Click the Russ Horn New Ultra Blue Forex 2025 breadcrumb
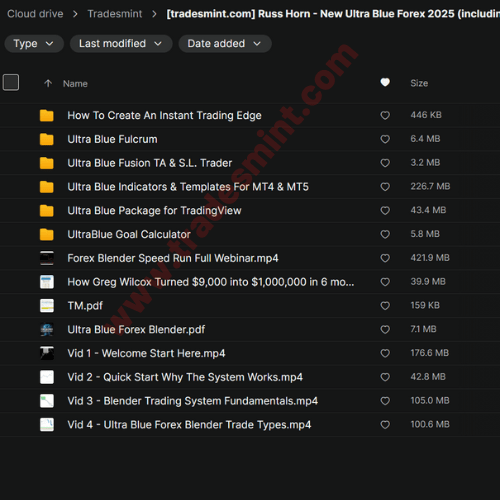Image resolution: width=500 pixels, height=500 pixels. click(333, 14)
